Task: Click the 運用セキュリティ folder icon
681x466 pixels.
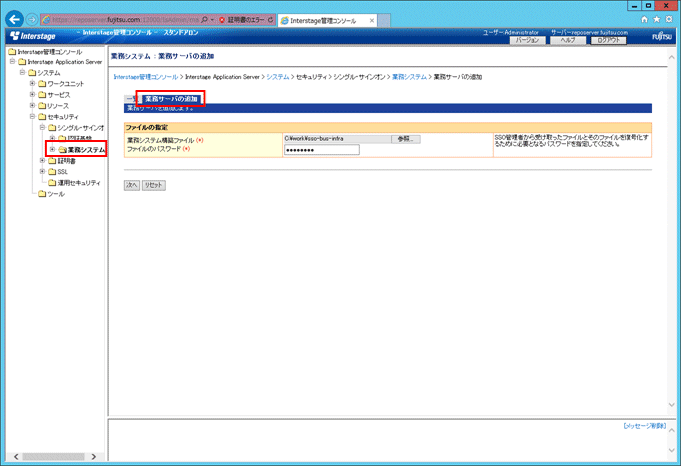Action: point(52,183)
